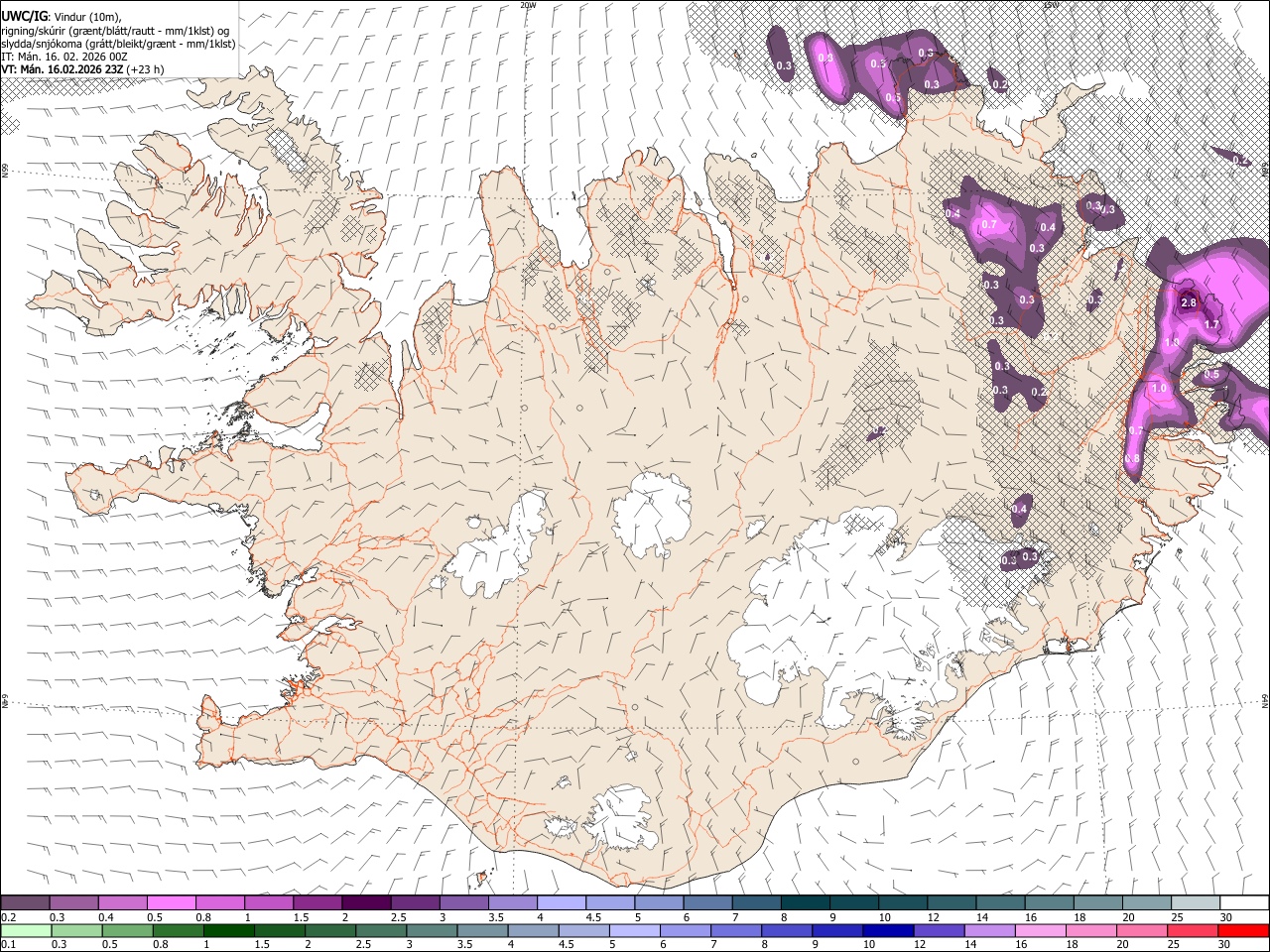Click the 20W longitude label
Screen dimensions: 1270x952
(x=528, y=5)
